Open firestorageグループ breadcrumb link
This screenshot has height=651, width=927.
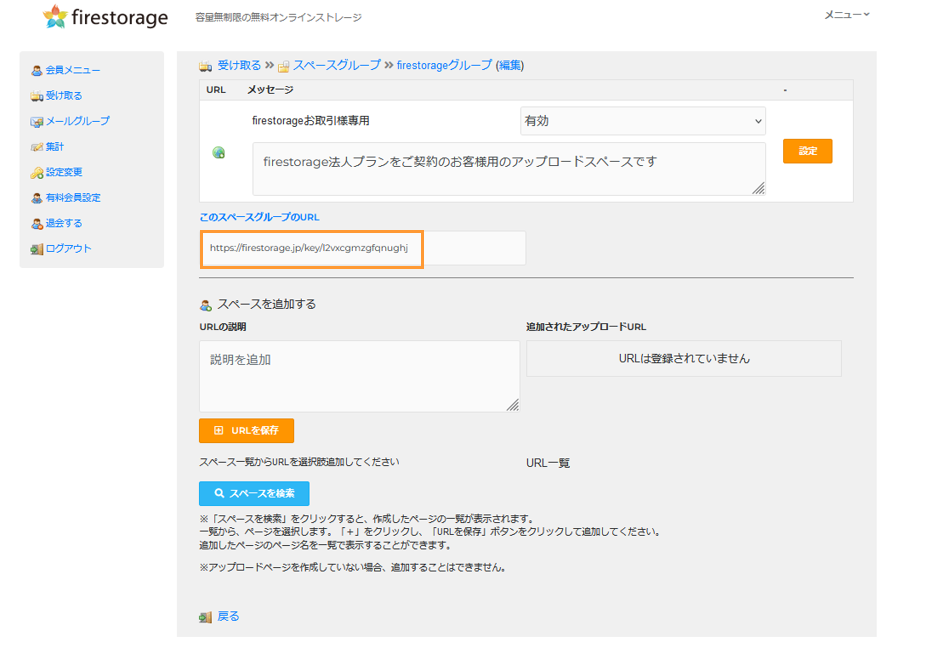pyautogui.click(x=444, y=65)
